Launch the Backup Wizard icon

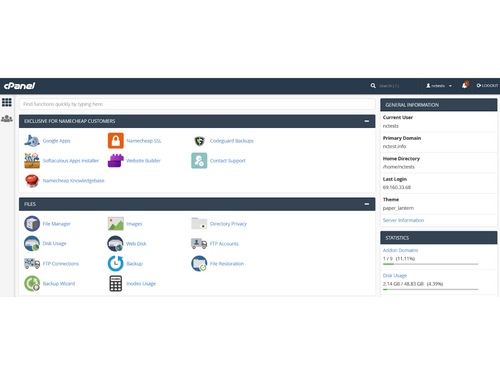pos(32,283)
